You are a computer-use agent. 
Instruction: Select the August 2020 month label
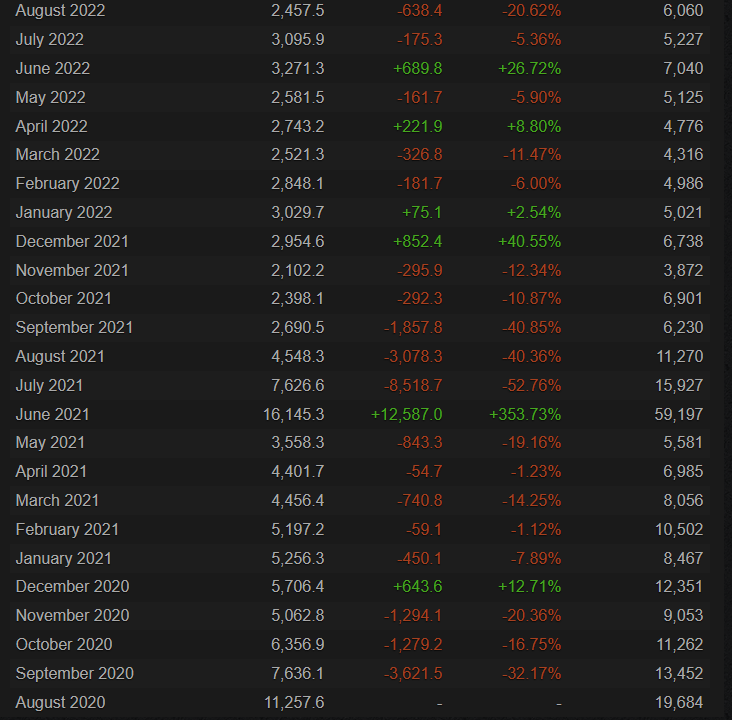pyautogui.click(x=60, y=702)
